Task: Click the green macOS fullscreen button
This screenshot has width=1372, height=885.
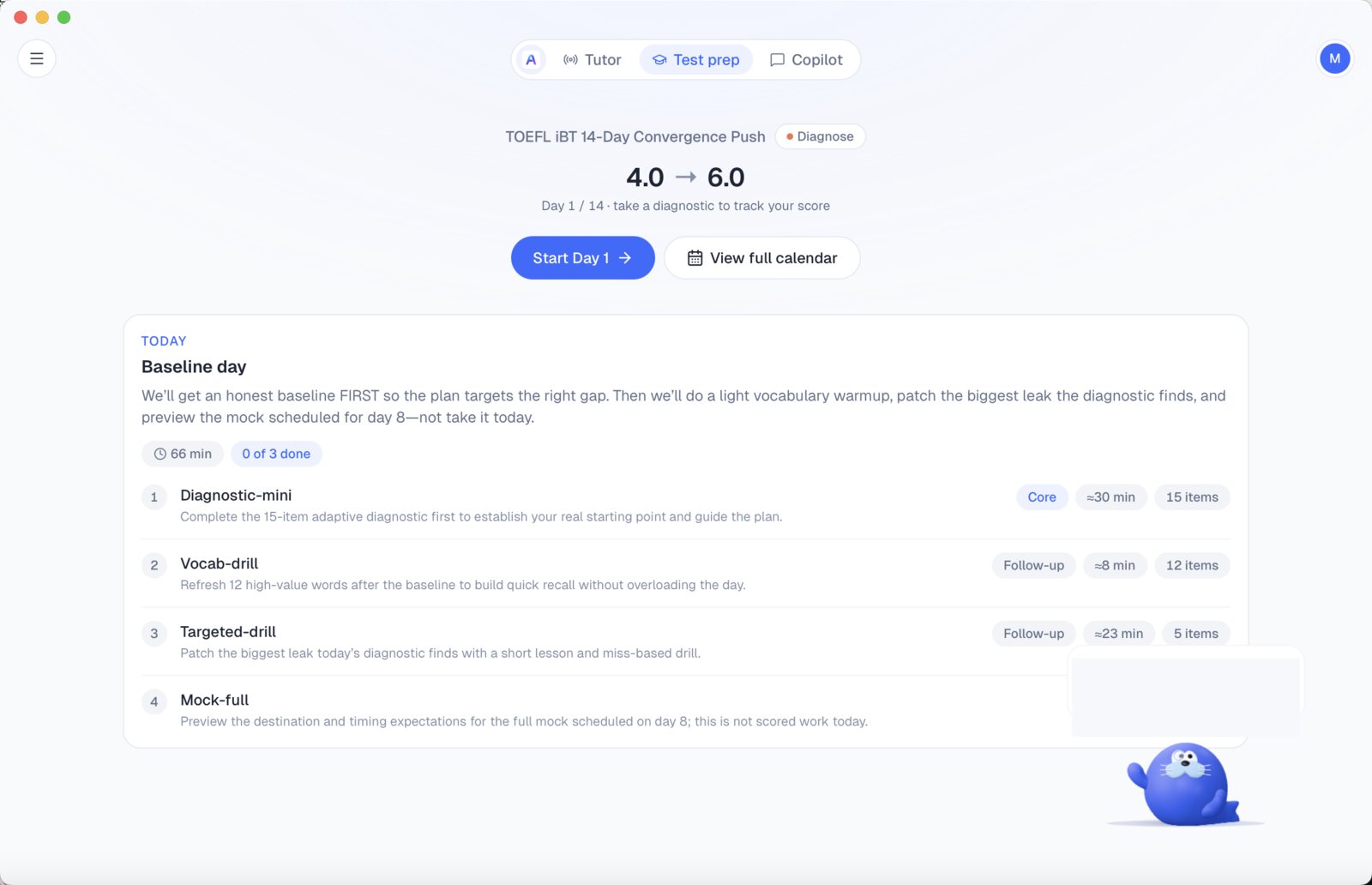Action: (x=63, y=17)
